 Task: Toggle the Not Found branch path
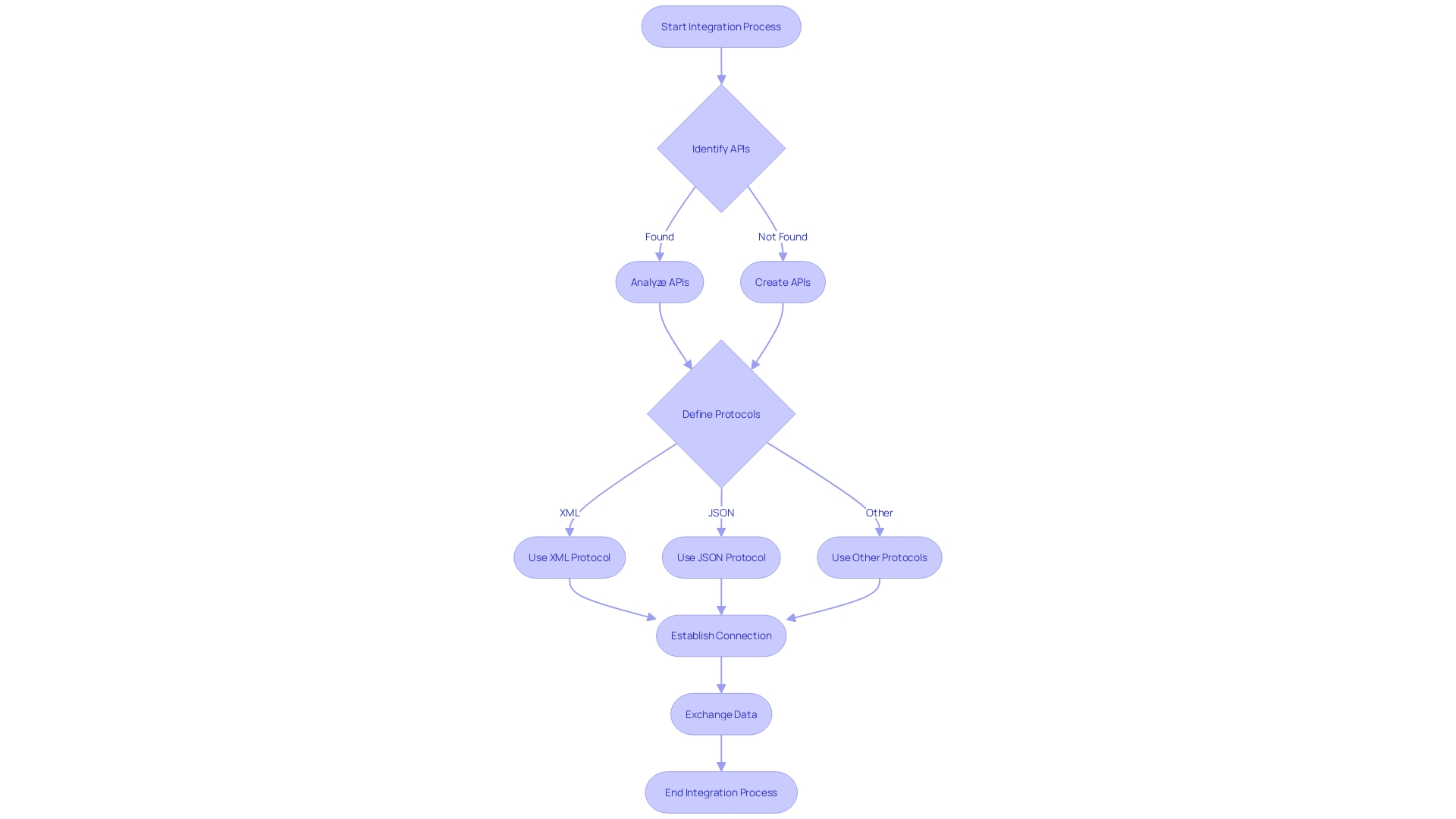point(782,236)
